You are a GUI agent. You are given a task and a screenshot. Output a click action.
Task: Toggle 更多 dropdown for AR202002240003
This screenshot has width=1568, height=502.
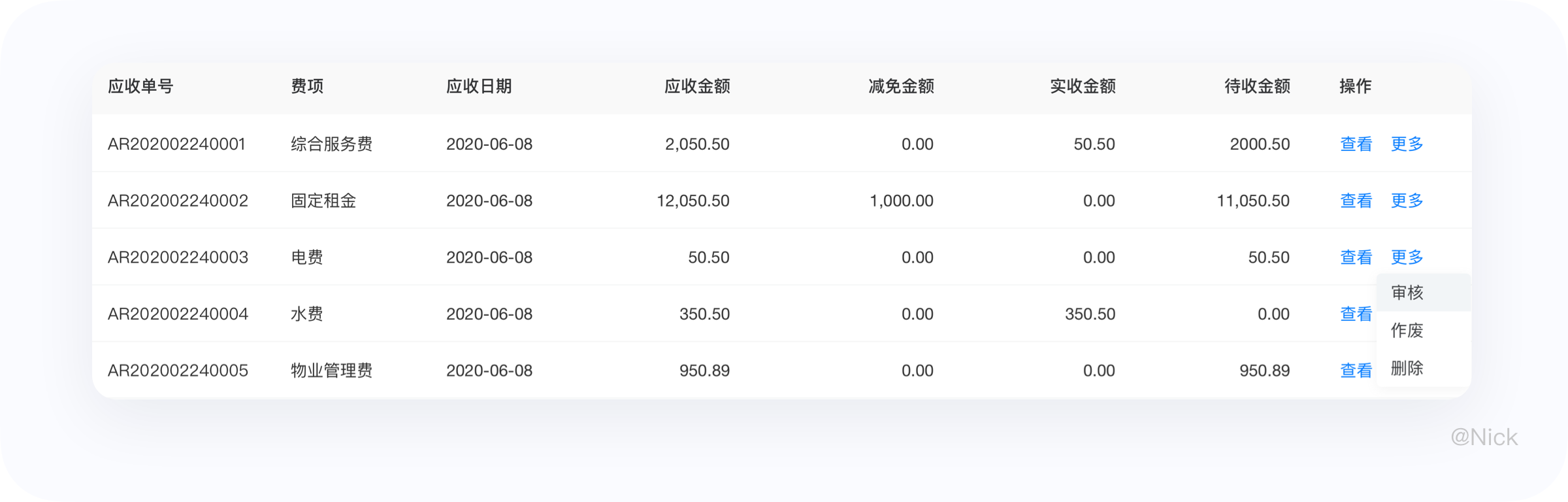(x=1407, y=258)
